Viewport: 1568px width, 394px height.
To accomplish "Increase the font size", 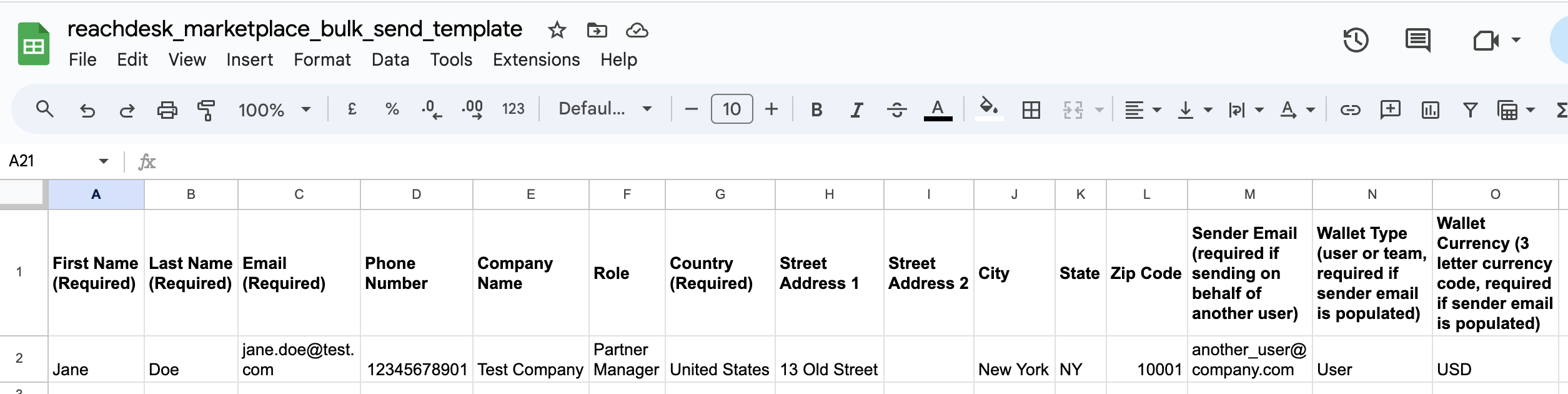I will click(x=772, y=109).
